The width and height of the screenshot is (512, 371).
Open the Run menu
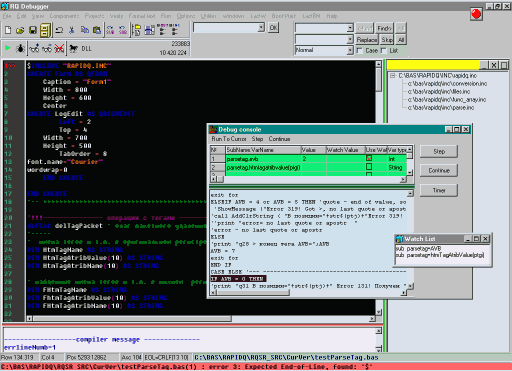pyautogui.click(x=166, y=16)
